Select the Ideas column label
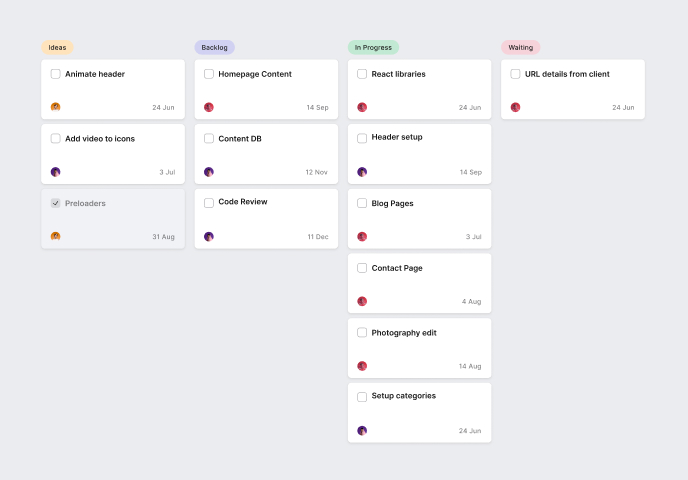The height and width of the screenshot is (480, 688). point(57,47)
